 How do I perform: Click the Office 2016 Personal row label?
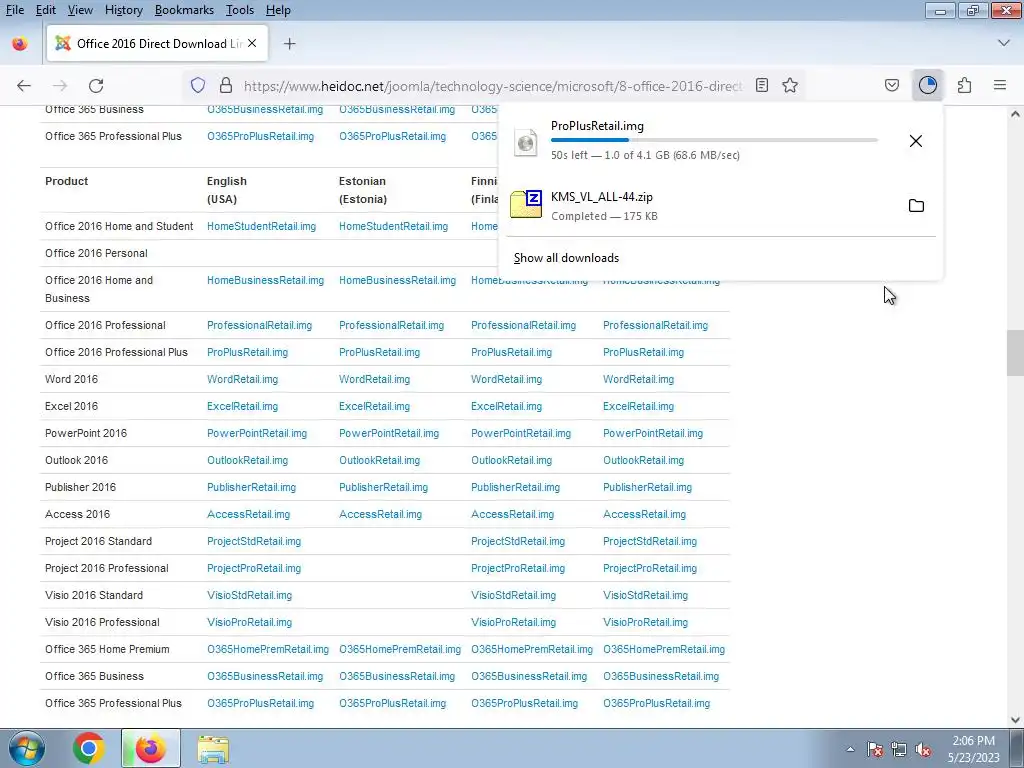click(x=96, y=253)
